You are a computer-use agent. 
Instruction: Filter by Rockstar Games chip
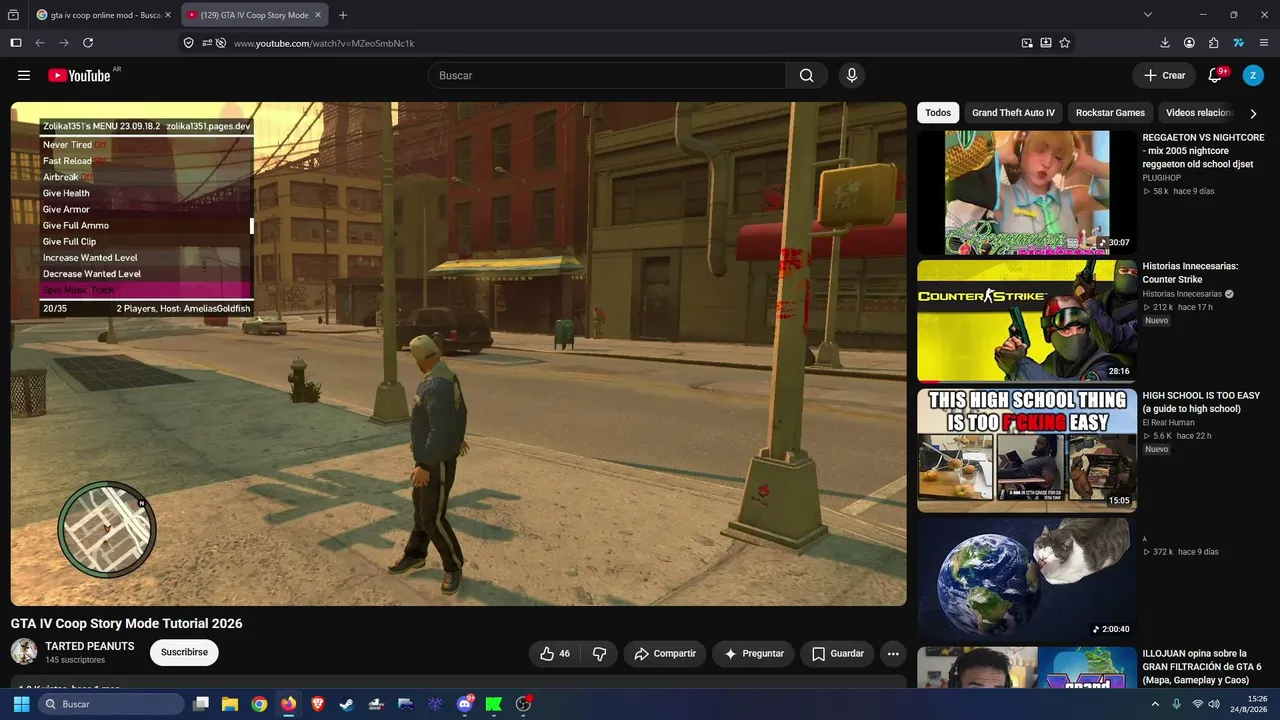click(1110, 113)
